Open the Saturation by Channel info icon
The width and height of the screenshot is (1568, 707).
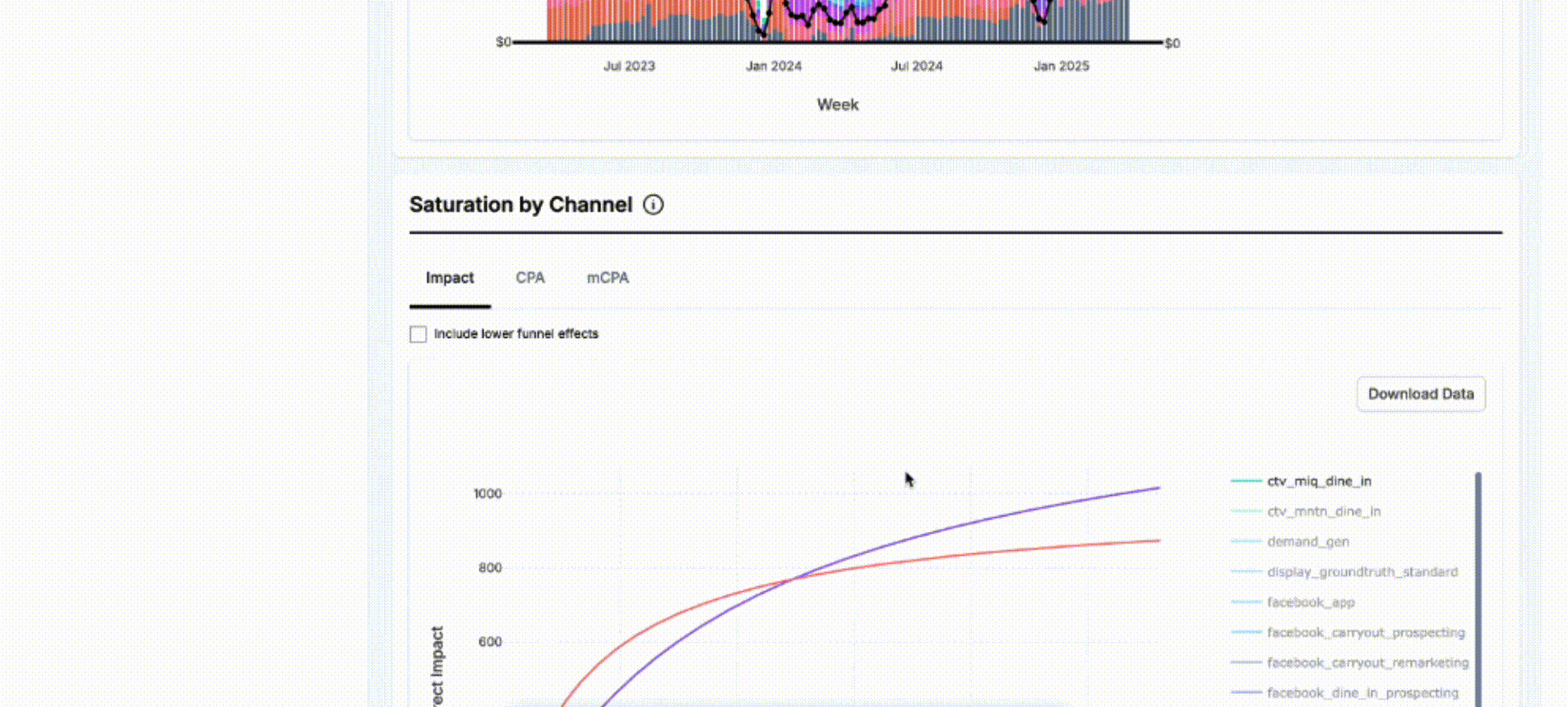click(x=653, y=205)
